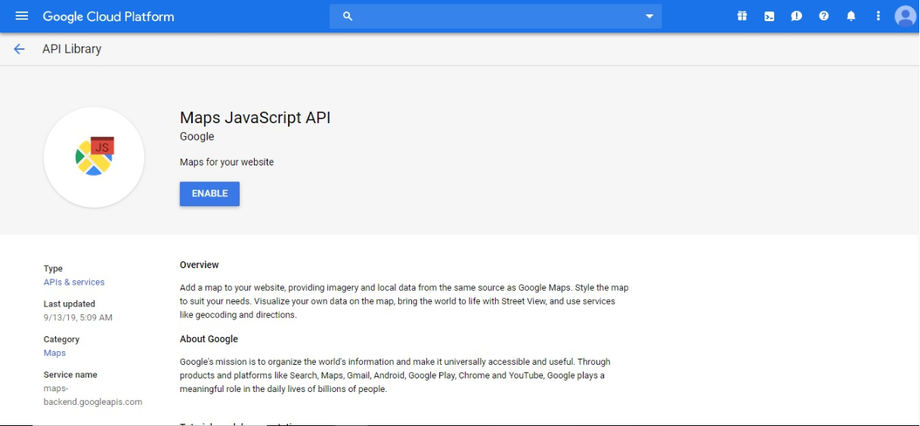Click the 9/13/19, 5:09 AM date

coord(78,318)
